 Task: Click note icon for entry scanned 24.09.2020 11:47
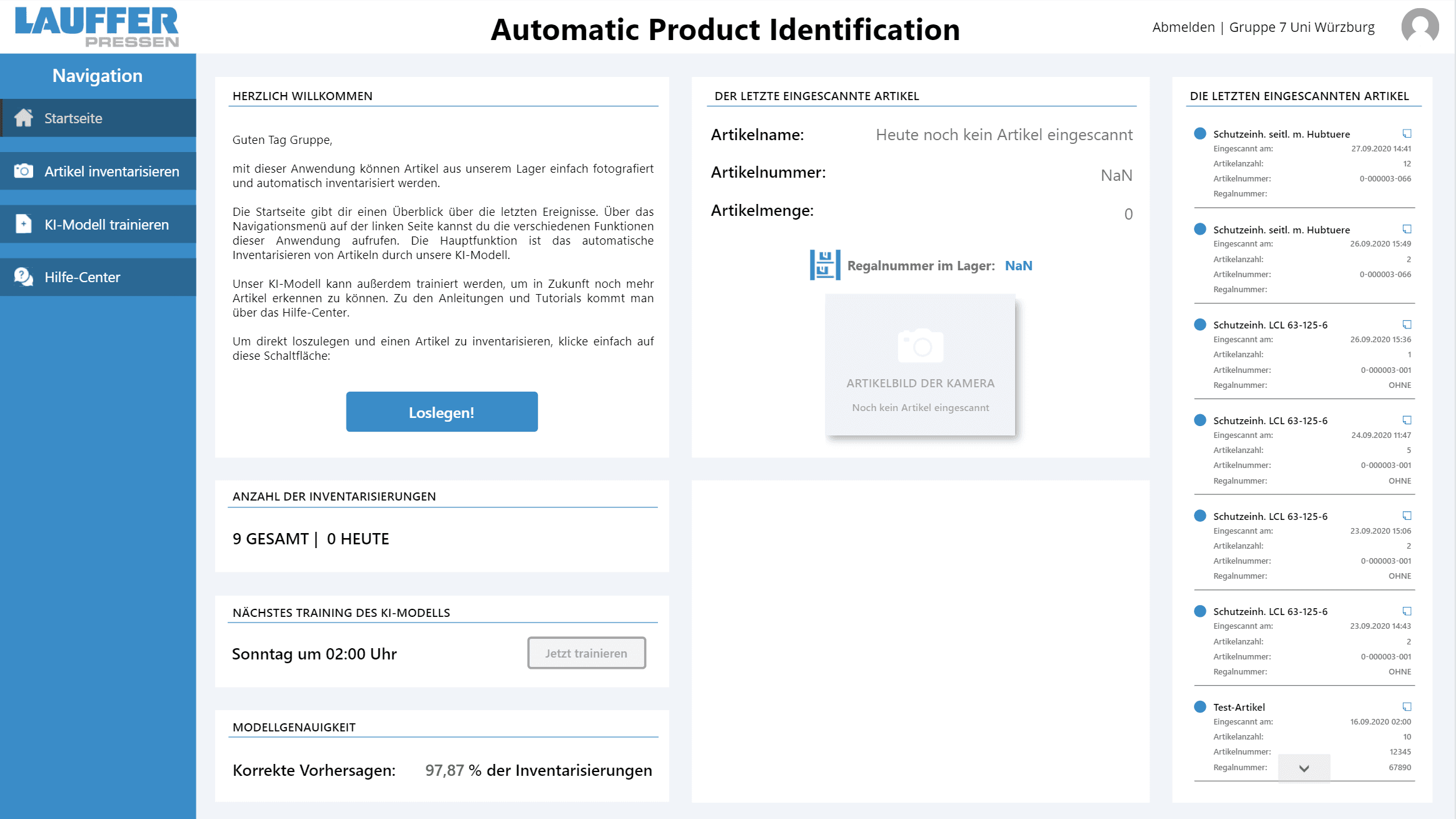pyautogui.click(x=1407, y=420)
